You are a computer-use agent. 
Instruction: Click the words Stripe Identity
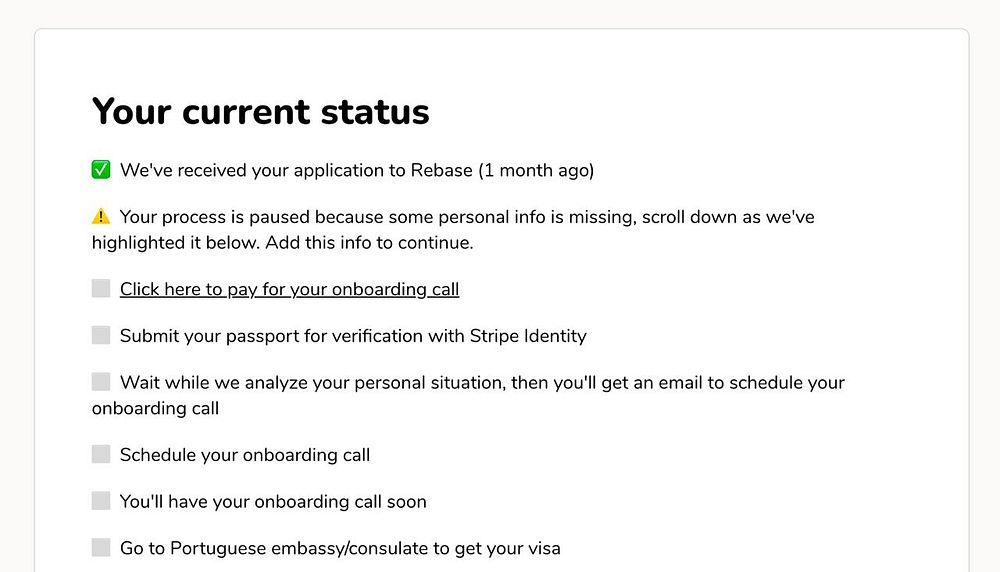[x=528, y=336]
